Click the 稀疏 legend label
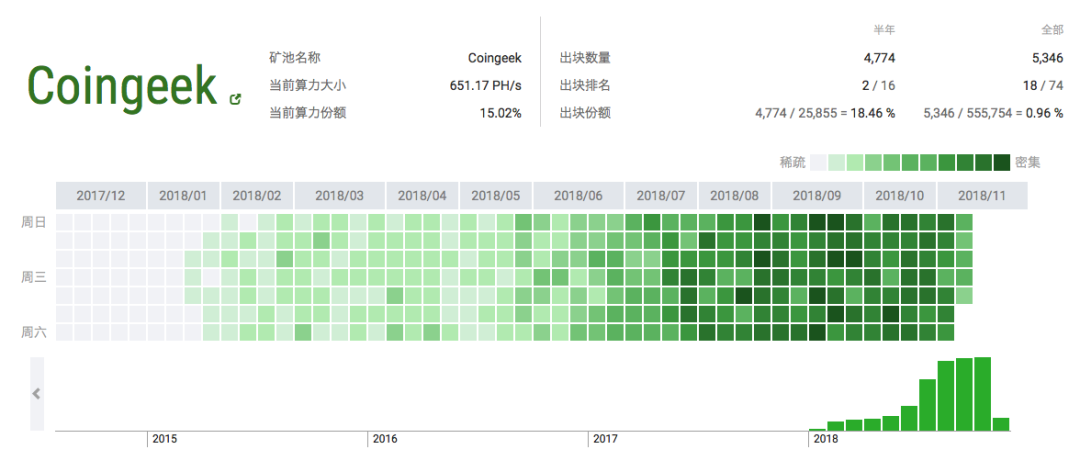This screenshot has width=1080, height=472. pos(793,163)
